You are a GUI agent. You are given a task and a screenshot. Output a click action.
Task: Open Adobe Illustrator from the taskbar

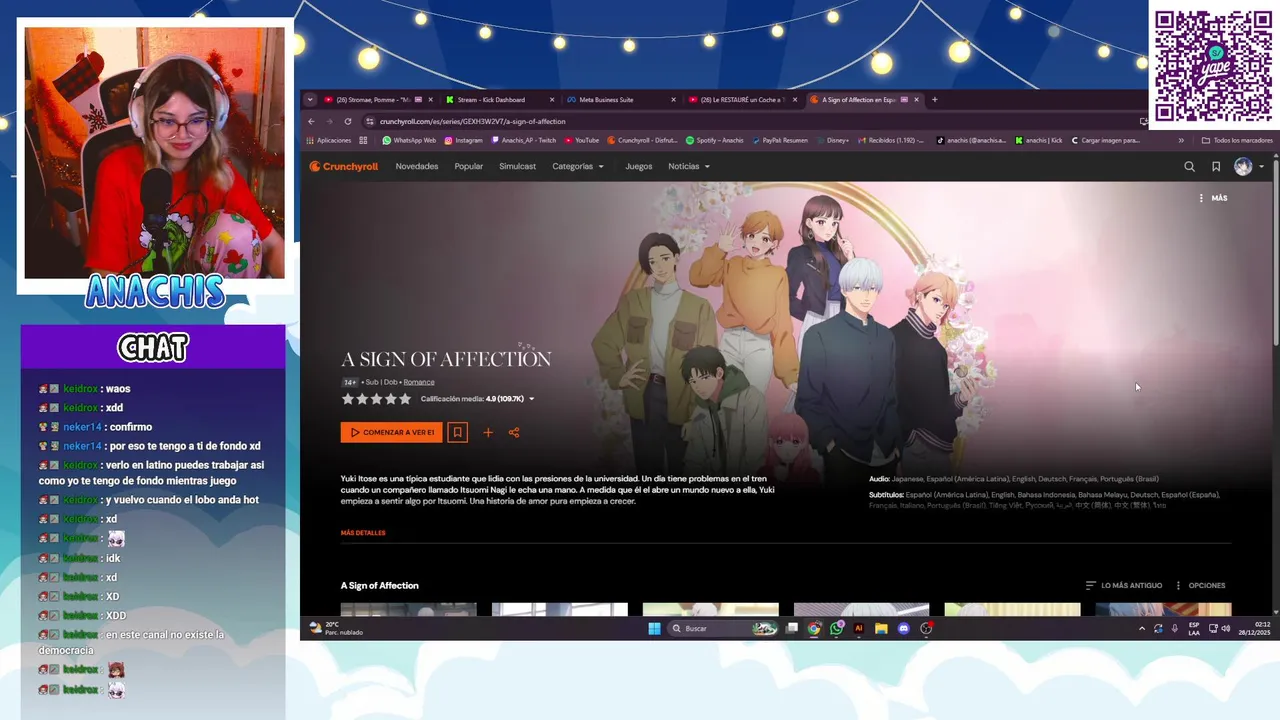859,628
